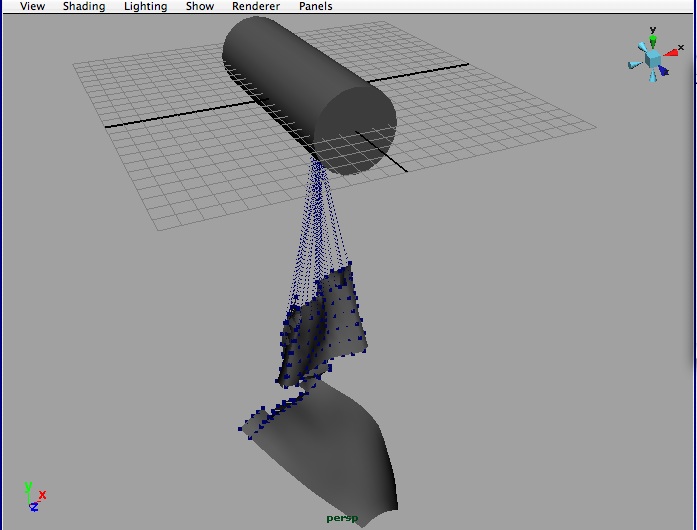The width and height of the screenshot is (697, 530).
Task: Click the persp camera label
Action: click(342, 518)
